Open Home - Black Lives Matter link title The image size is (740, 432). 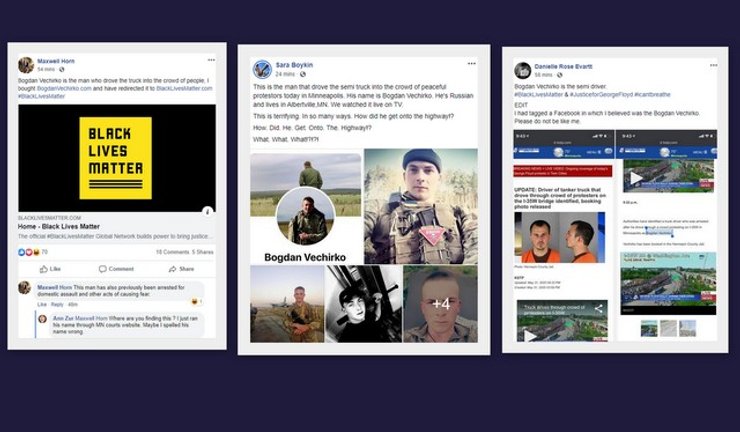(59, 227)
